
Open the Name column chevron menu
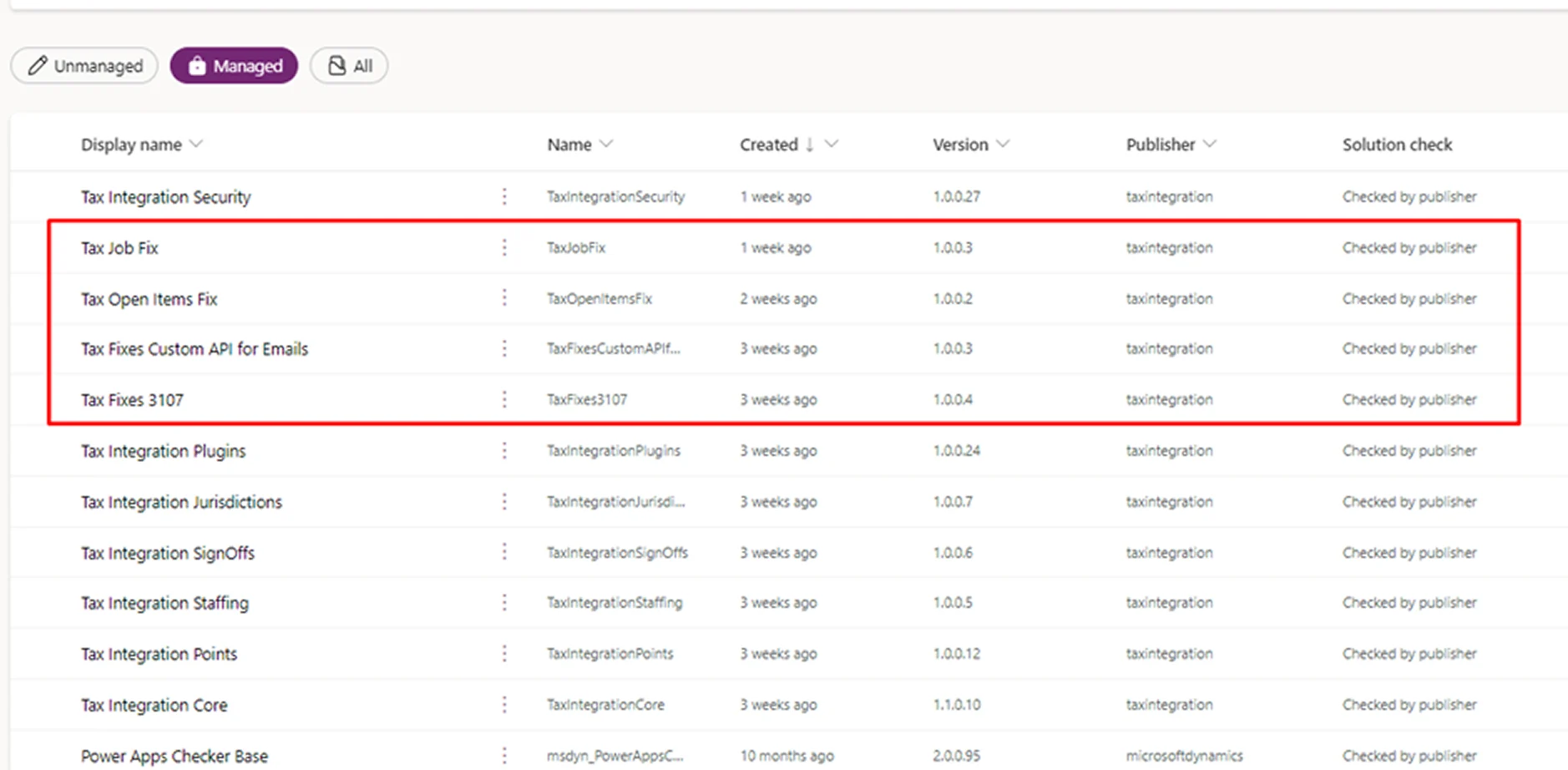607,144
